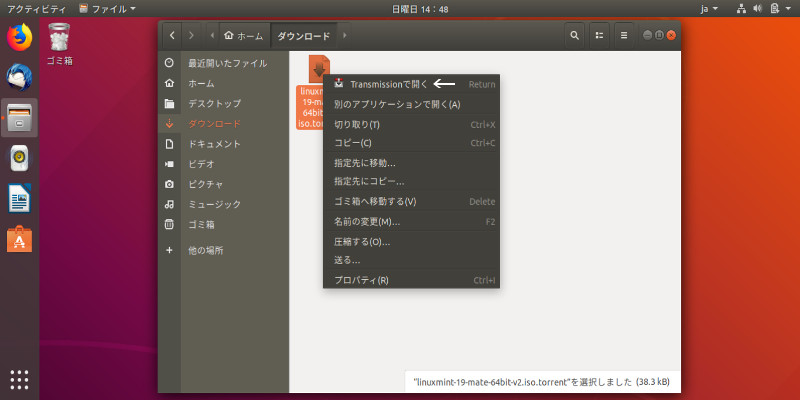The image size is (800, 400).
Task: Click right path-bar scroll arrow
Action: click(345, 35)
